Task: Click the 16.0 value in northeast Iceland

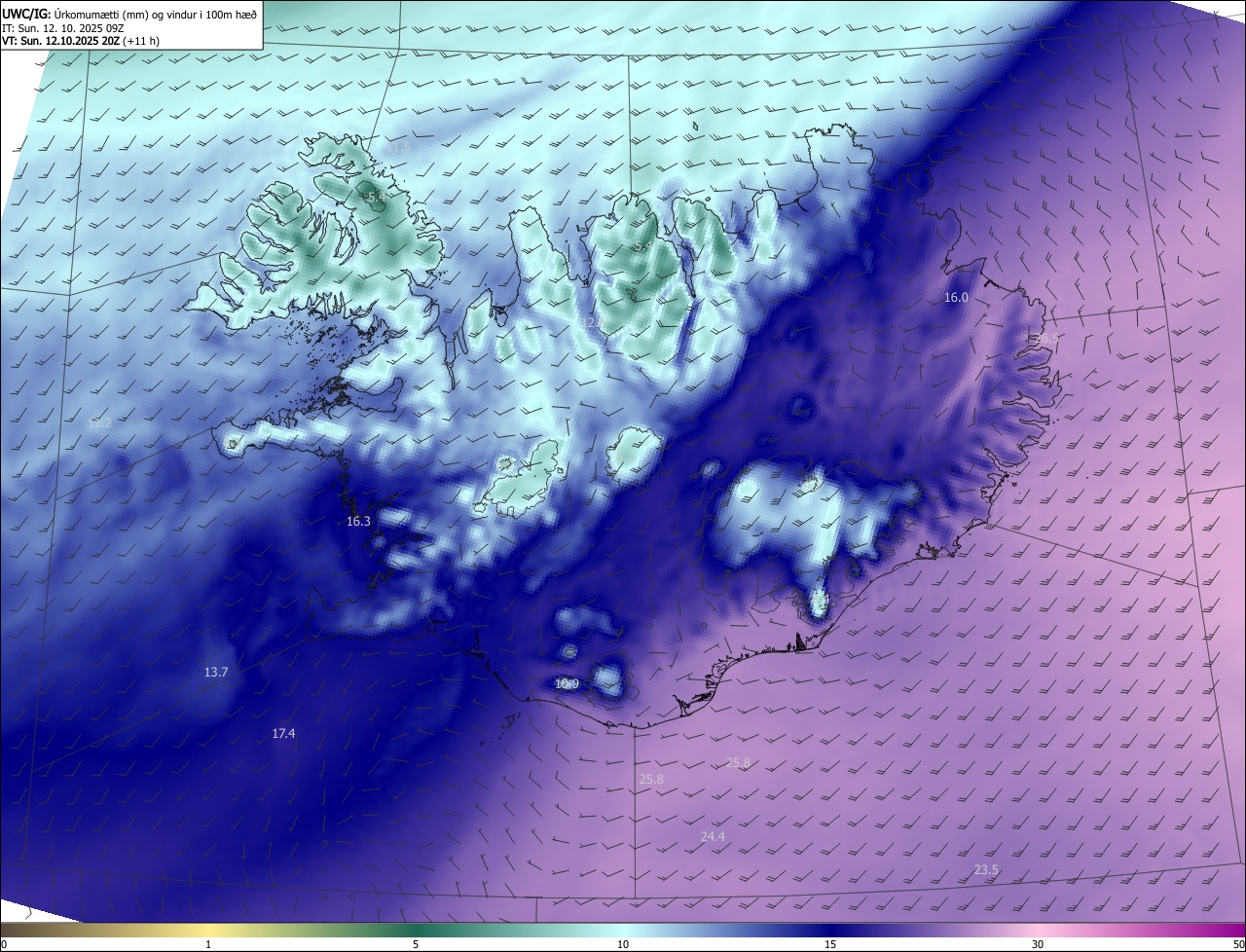Action: [x=956, y=297]
